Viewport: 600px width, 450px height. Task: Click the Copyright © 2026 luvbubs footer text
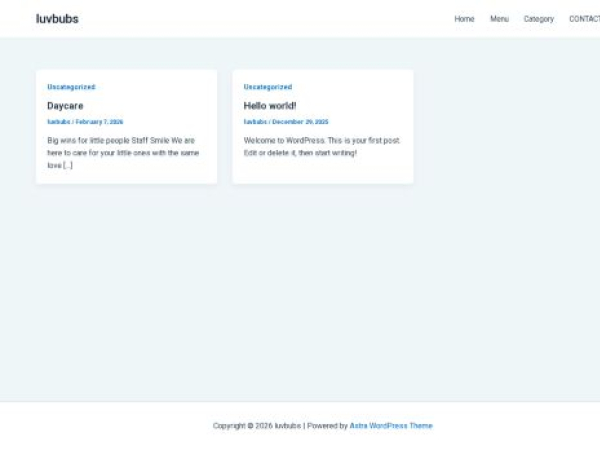tap(257, 425)
